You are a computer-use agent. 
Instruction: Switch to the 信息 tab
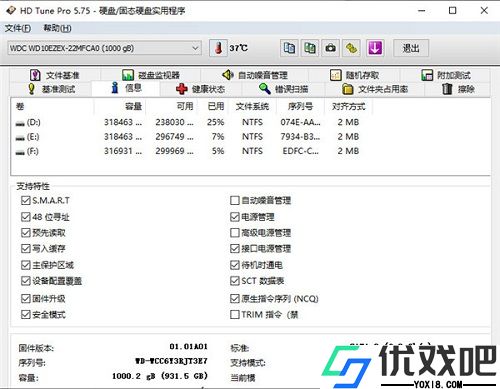tap(126, 88)
